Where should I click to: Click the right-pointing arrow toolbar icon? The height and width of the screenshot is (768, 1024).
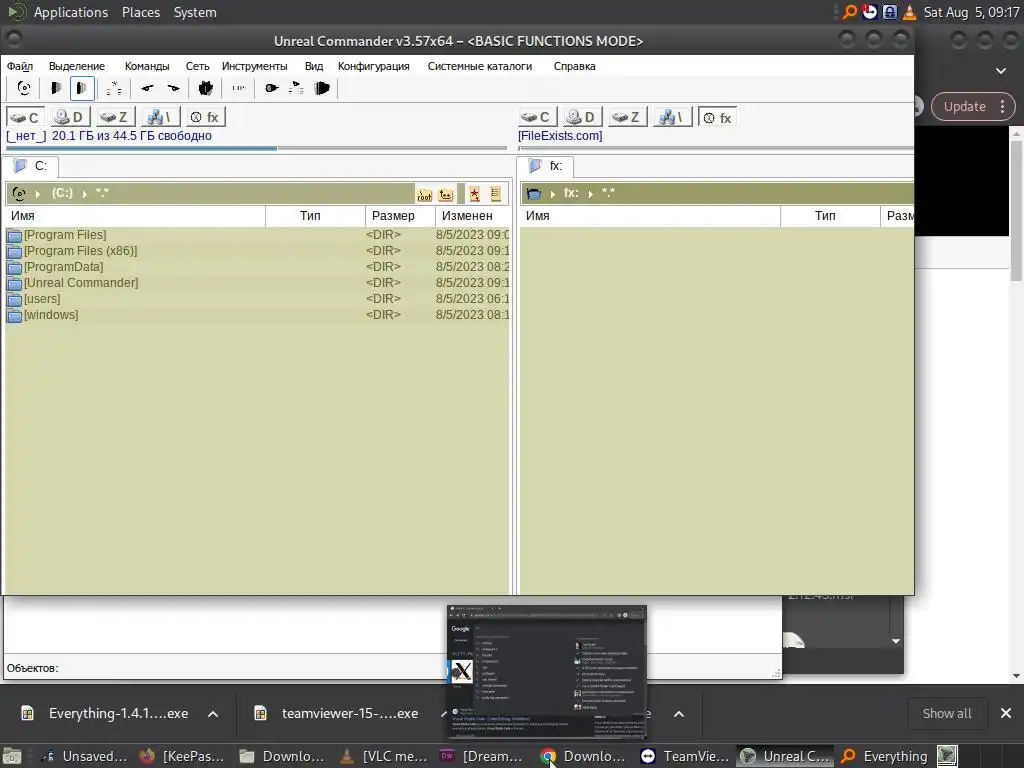(x=173, y=88)
